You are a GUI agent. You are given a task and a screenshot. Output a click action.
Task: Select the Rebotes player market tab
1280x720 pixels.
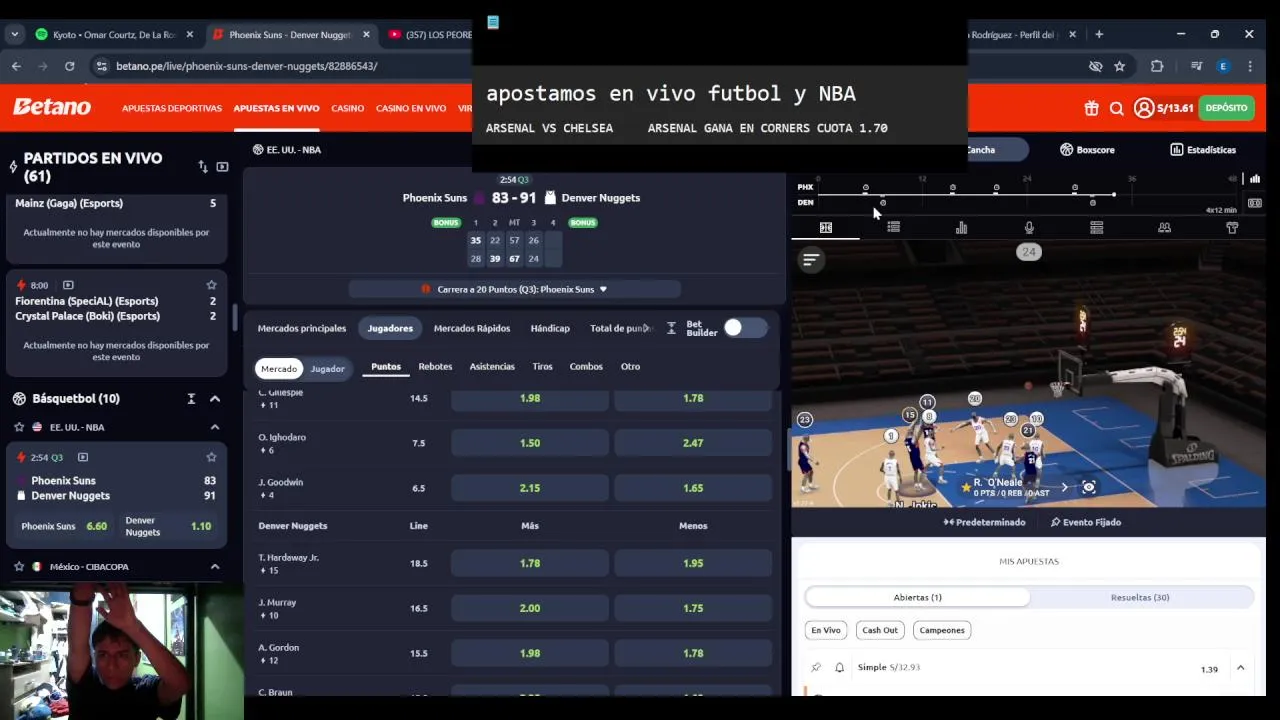[435, 366]
